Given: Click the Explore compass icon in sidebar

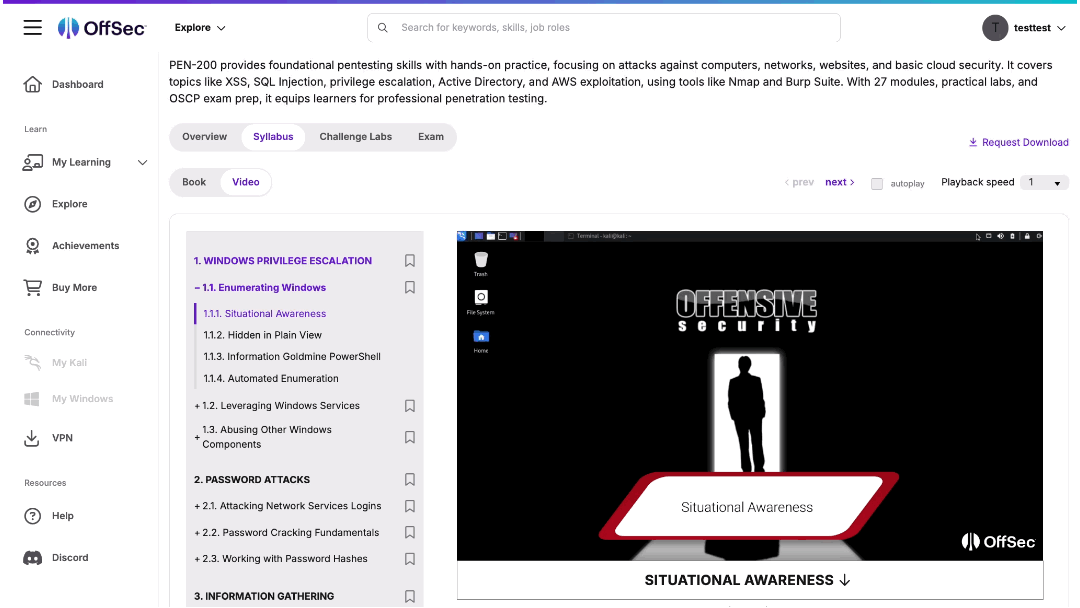Looking at the screenshot, I should (32, 204).
